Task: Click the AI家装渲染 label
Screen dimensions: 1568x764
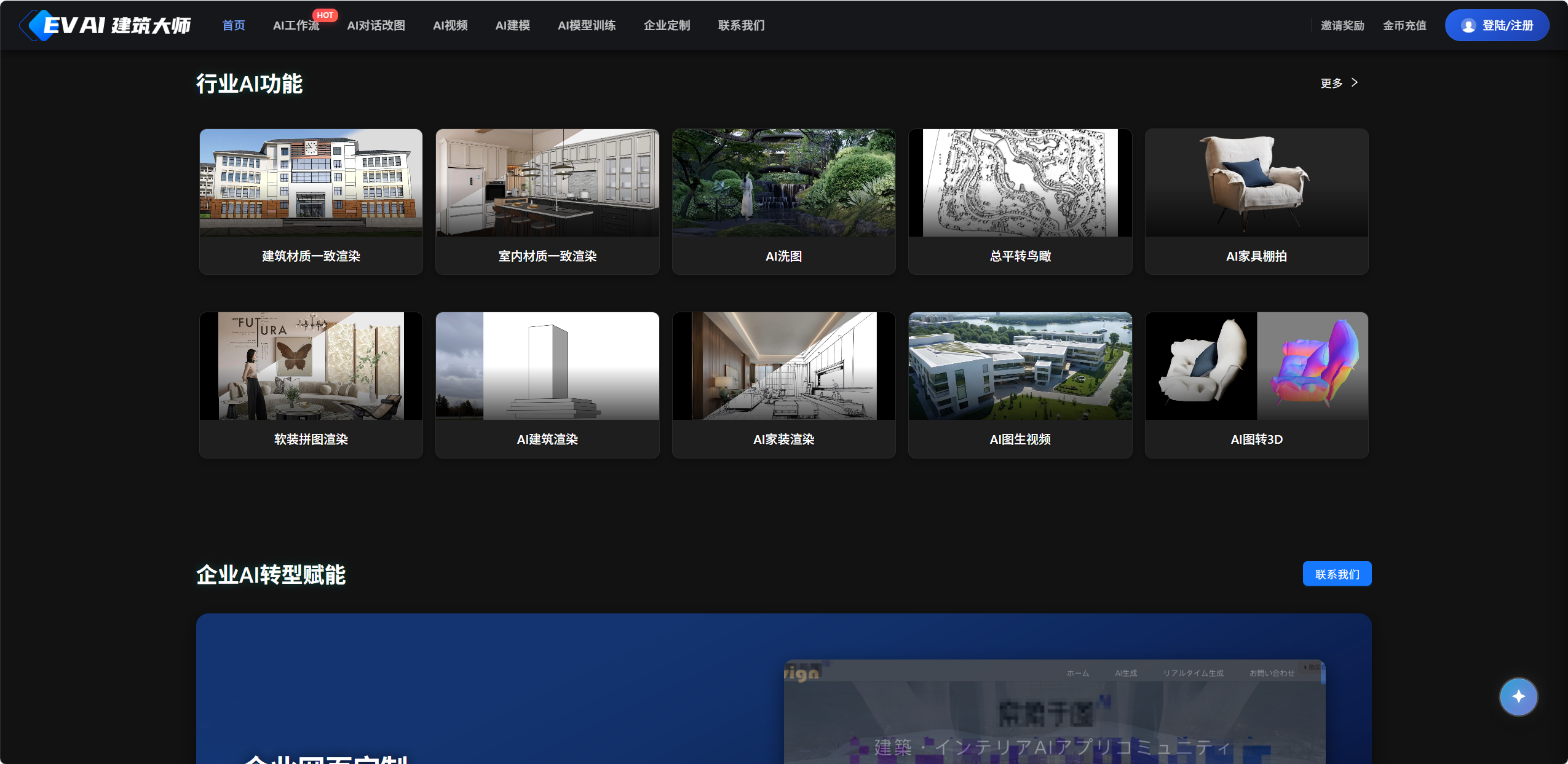Action: (784, 439)
